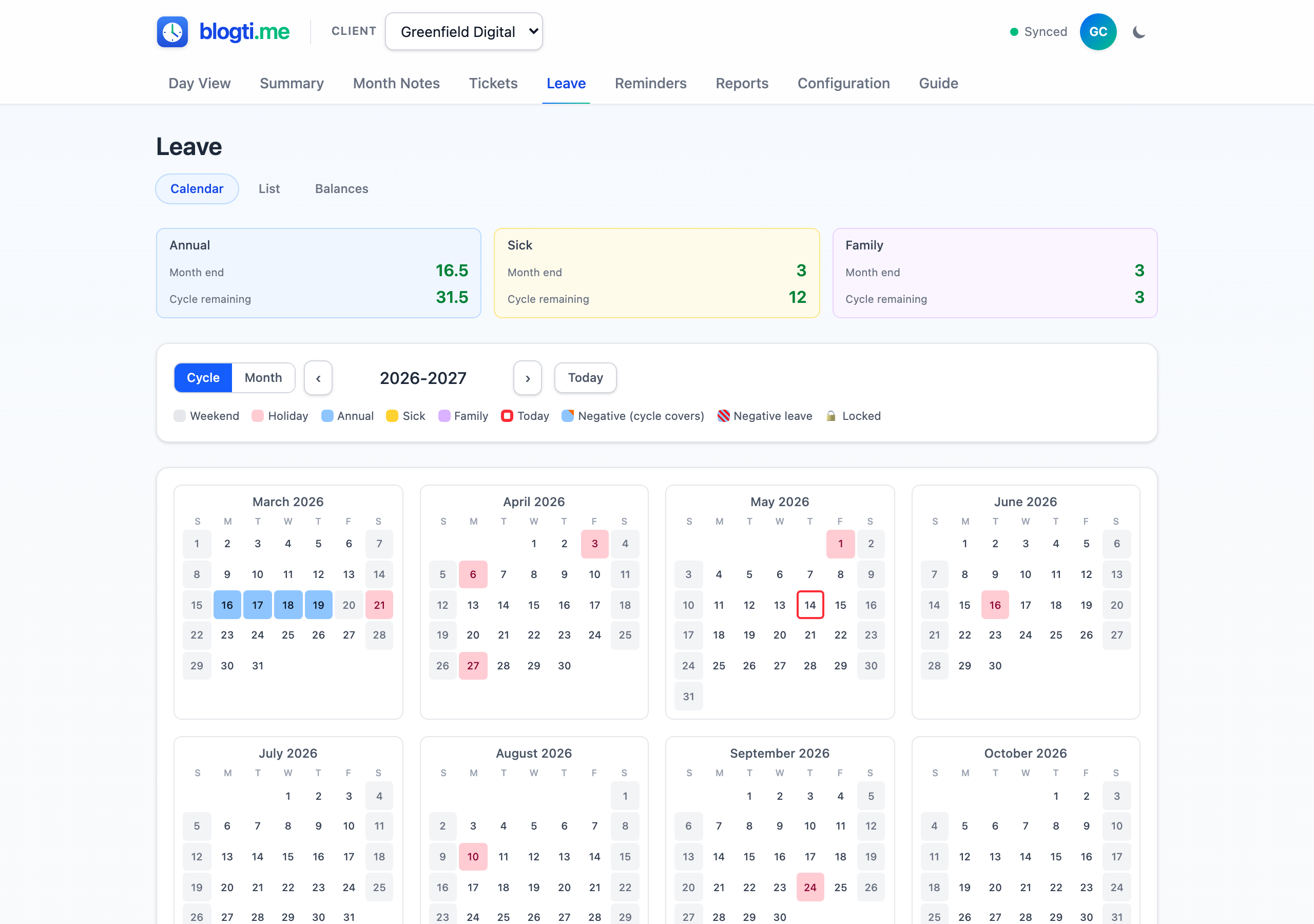1314x924 pixels.
Task: Select today's date May 14
Action: [810, 605]
